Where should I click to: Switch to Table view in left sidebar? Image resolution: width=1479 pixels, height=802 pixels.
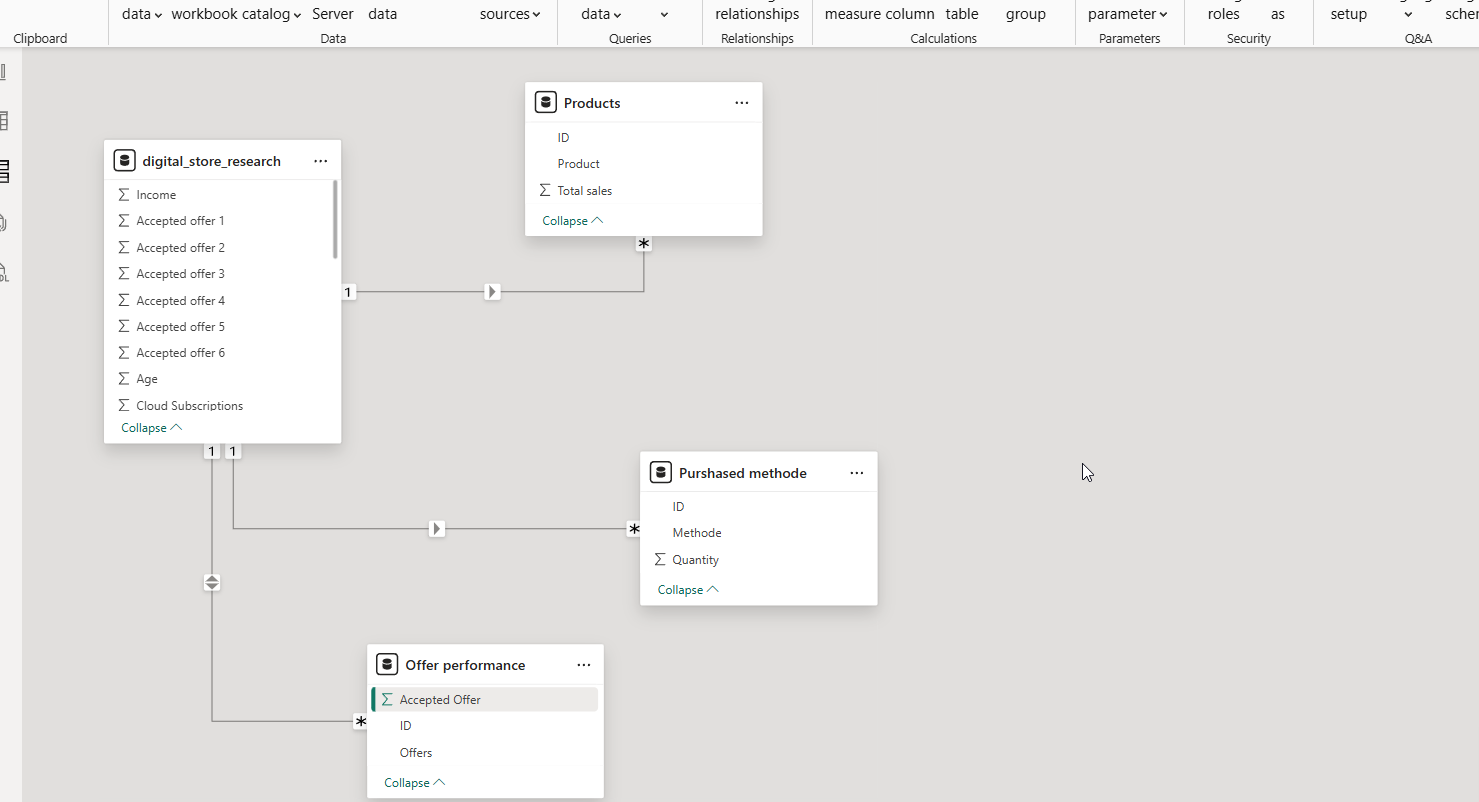(x=4, y=121)
